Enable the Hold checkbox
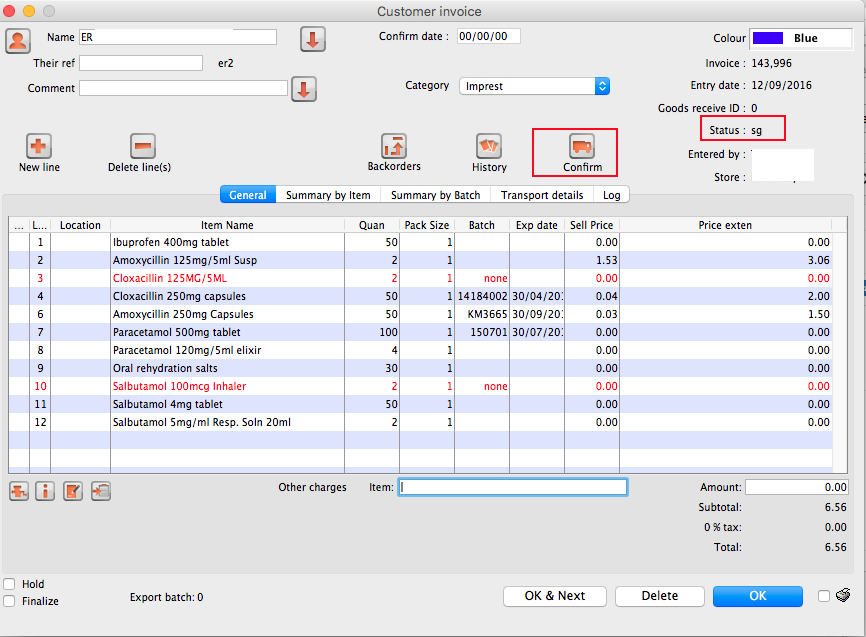This screenshot has height=637, width=866. click(x=9, y=584)
